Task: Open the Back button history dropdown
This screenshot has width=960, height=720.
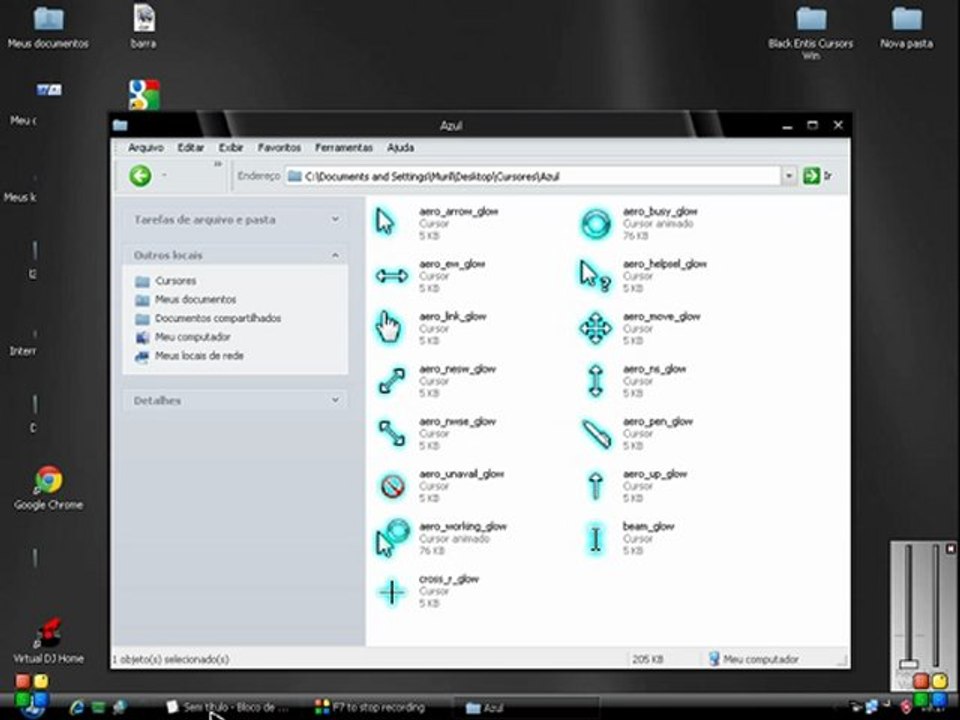Action: (x=164, y=176)
